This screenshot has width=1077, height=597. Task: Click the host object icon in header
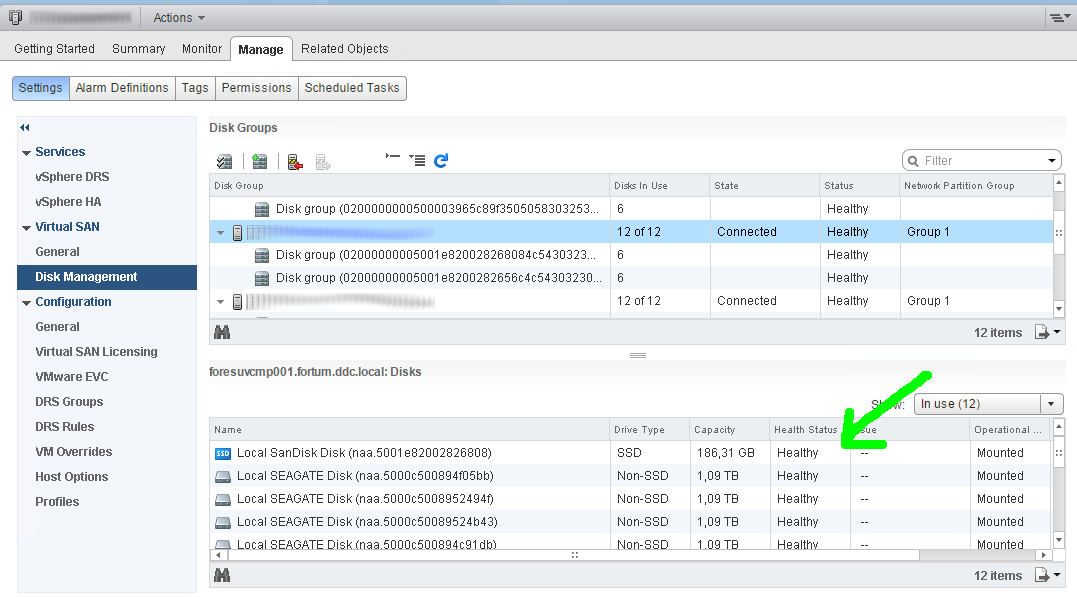pyautogui.click(x=15, y=17)
